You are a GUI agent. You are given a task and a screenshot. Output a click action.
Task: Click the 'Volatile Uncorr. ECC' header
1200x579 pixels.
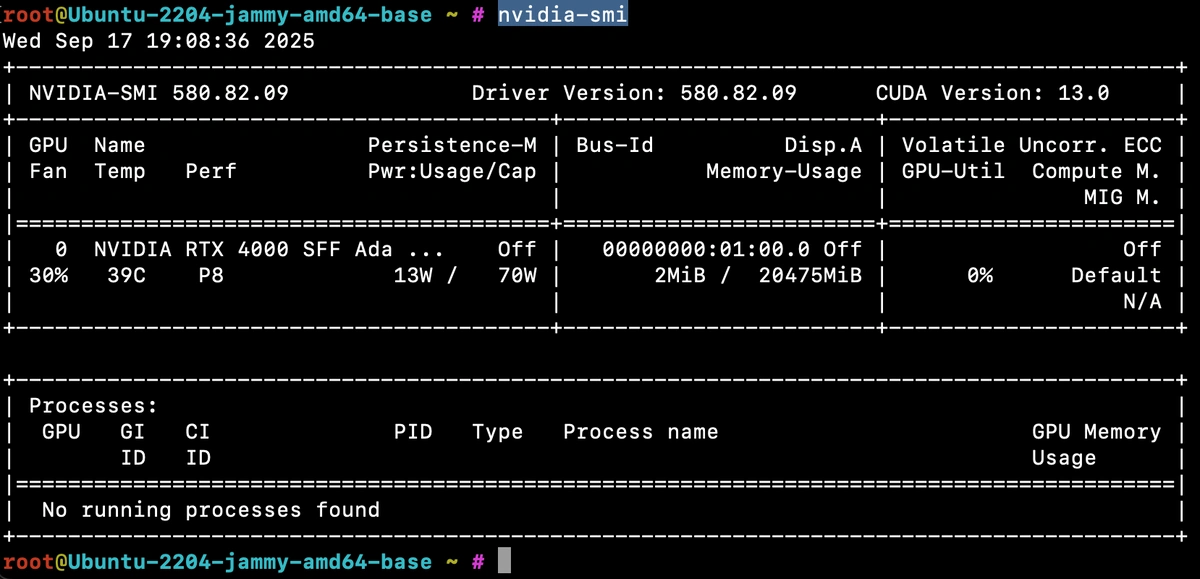[x=1031, y=145]
